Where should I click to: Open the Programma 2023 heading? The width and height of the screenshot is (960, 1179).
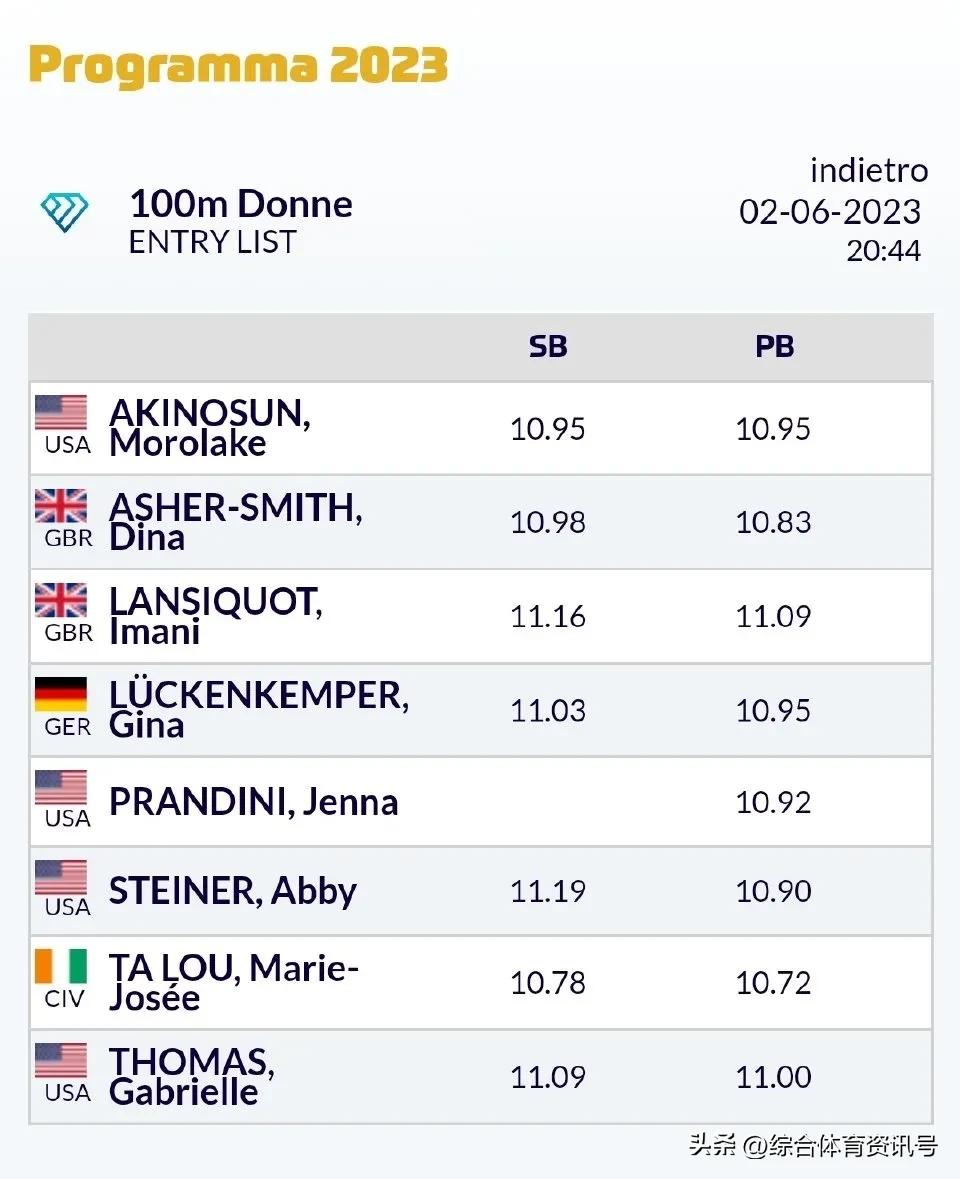[x=238, y=66]
